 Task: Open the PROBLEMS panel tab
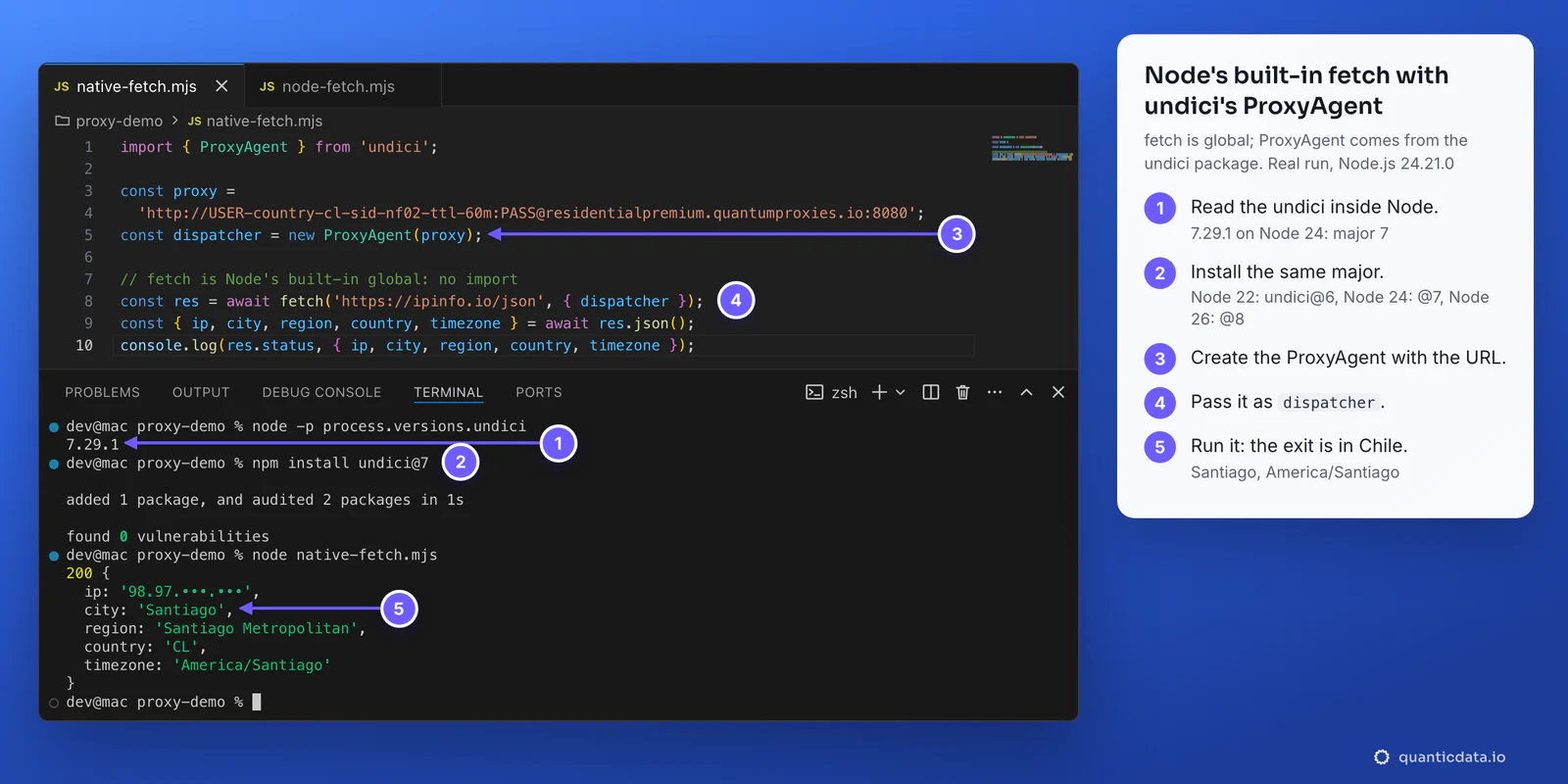(102, 392)
